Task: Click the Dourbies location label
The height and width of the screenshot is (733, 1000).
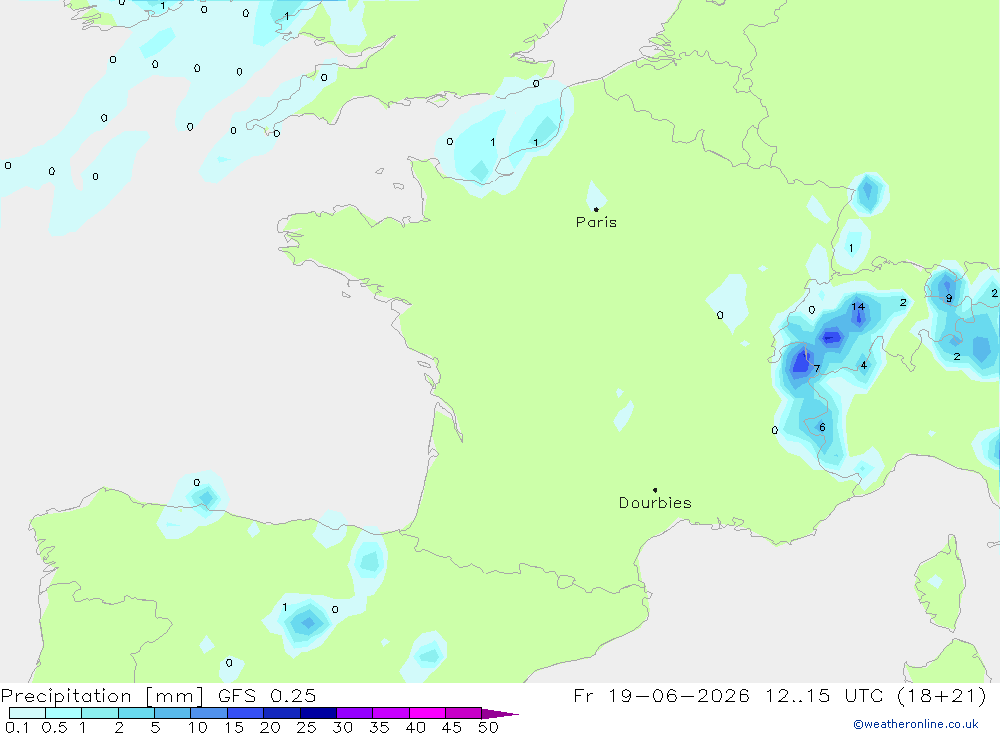Action: [655, 503]
